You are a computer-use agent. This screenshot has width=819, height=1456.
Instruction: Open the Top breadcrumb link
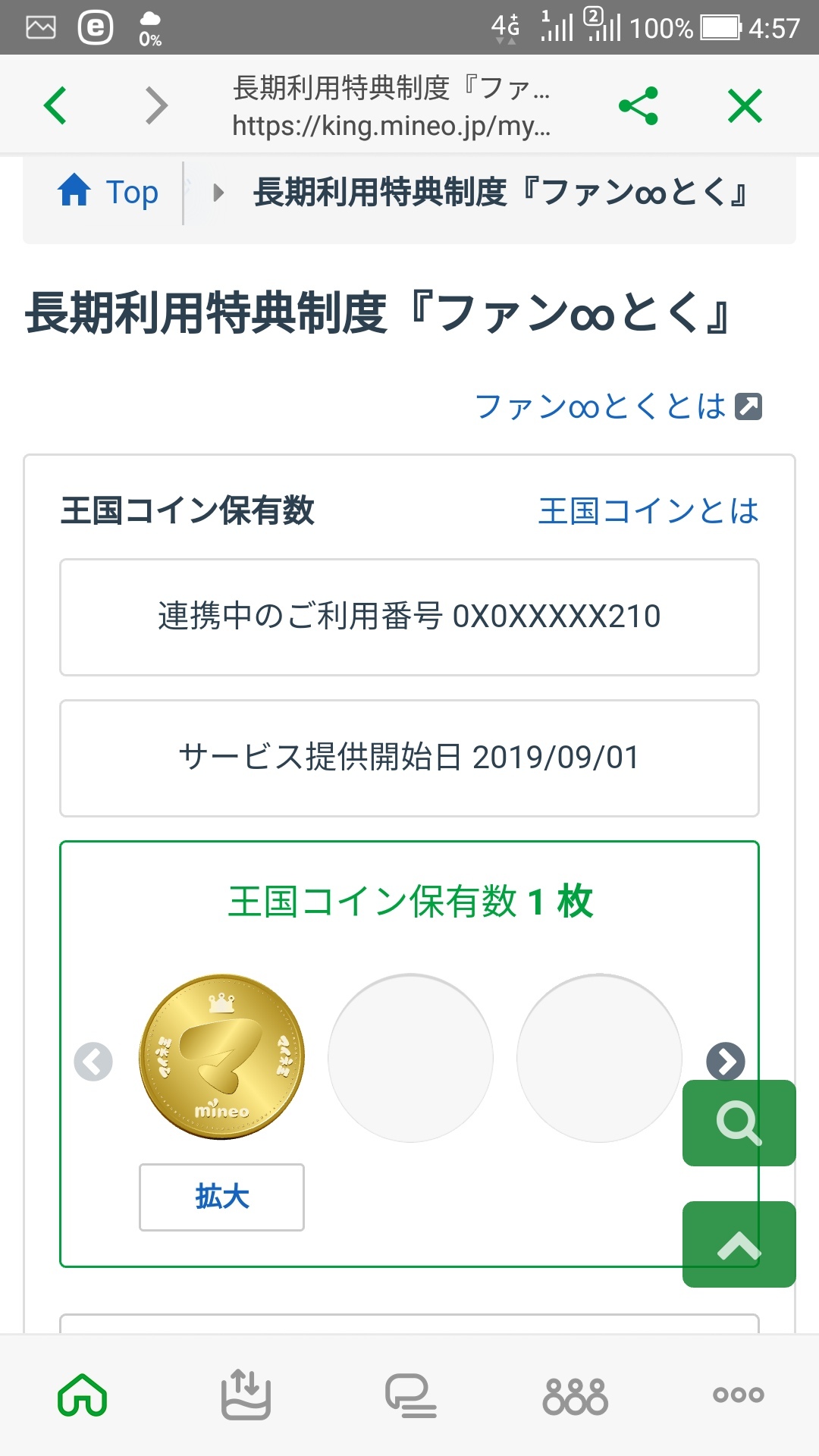coord(132,192)
